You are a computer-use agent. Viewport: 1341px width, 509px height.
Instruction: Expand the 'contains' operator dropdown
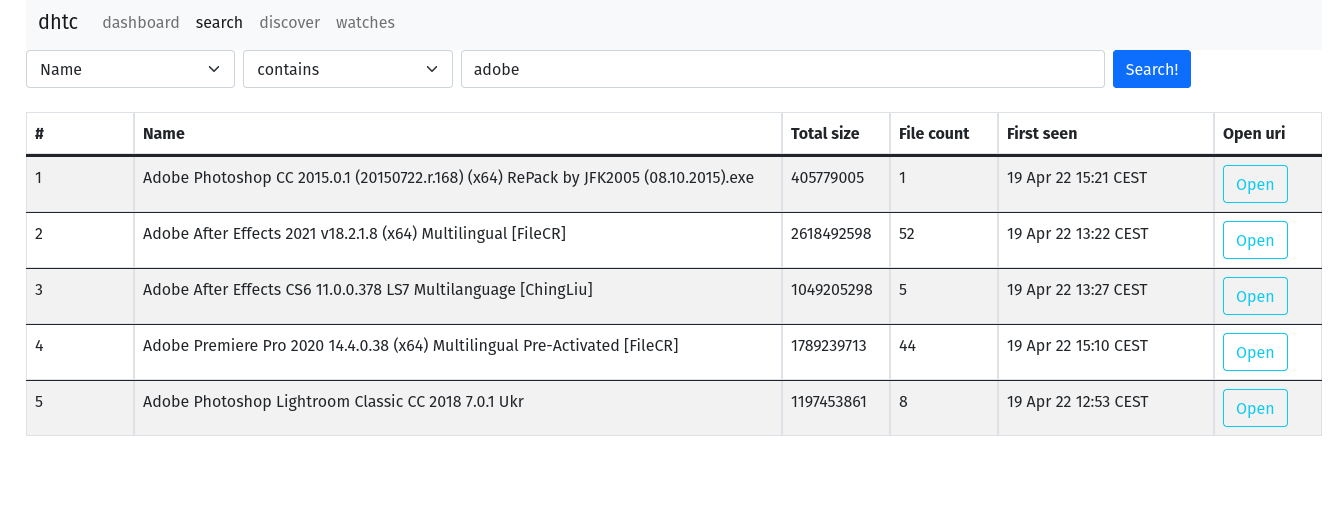coord(347,69)
